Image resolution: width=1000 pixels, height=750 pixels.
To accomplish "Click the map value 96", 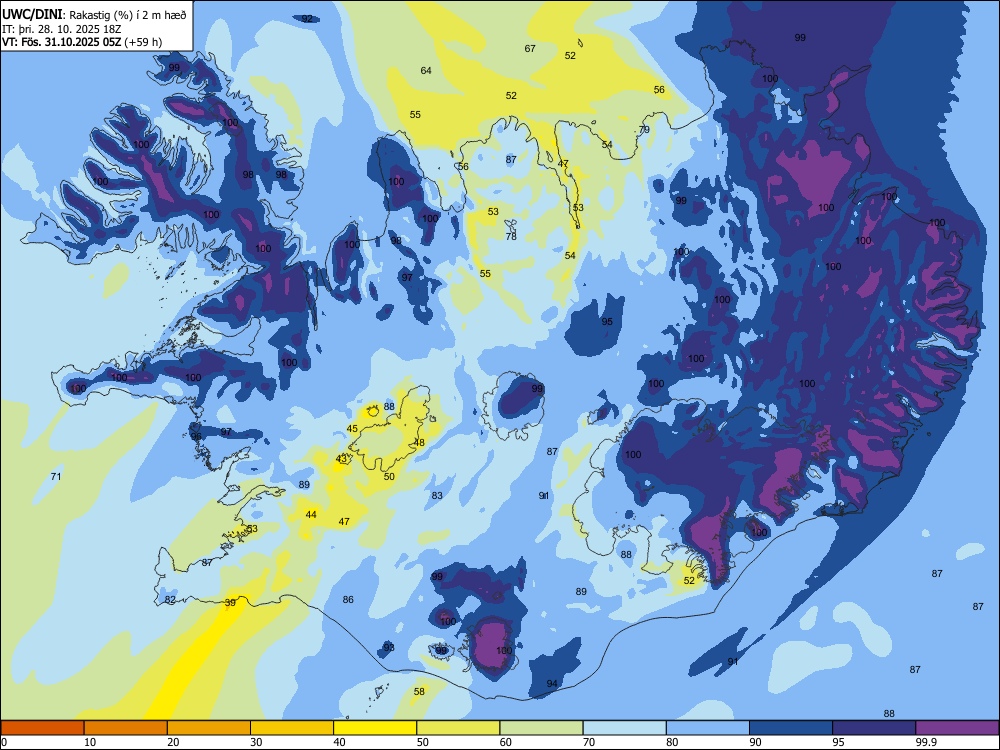I will click(196, 437).
